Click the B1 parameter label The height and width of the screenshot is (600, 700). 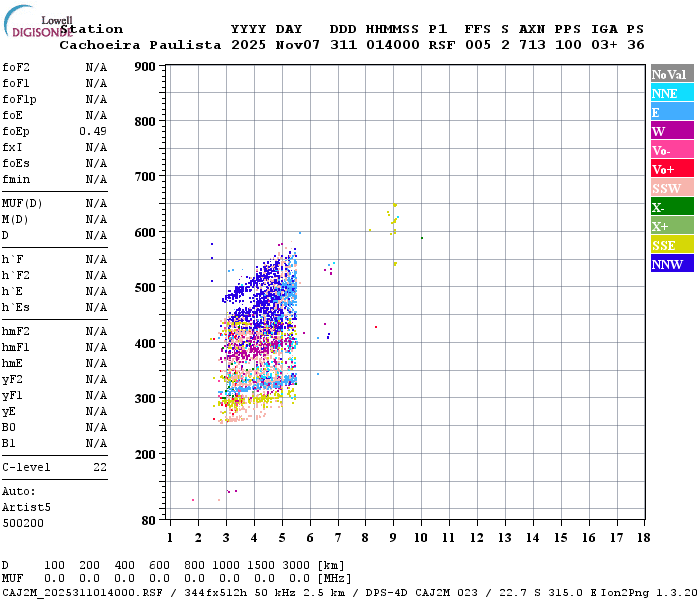pyautogui.click(x=8, y=444)
